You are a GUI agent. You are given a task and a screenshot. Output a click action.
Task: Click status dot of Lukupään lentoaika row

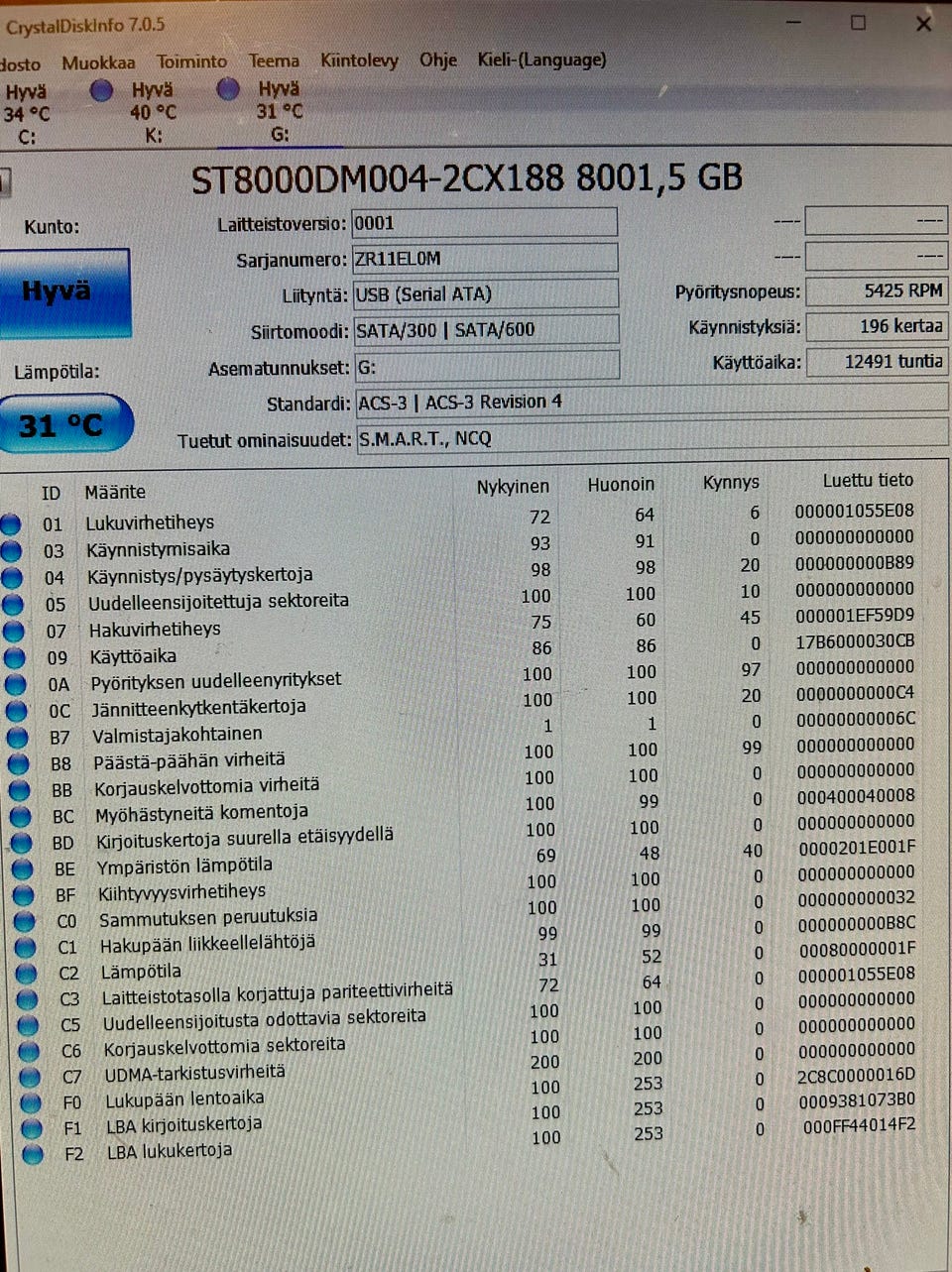[31, 1102]
